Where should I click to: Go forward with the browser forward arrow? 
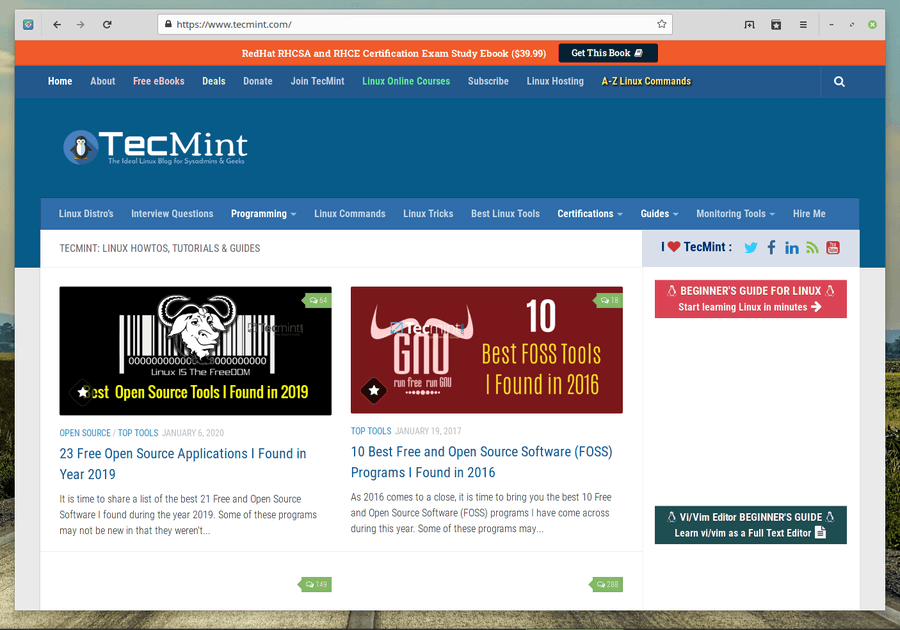coord(80,25)
